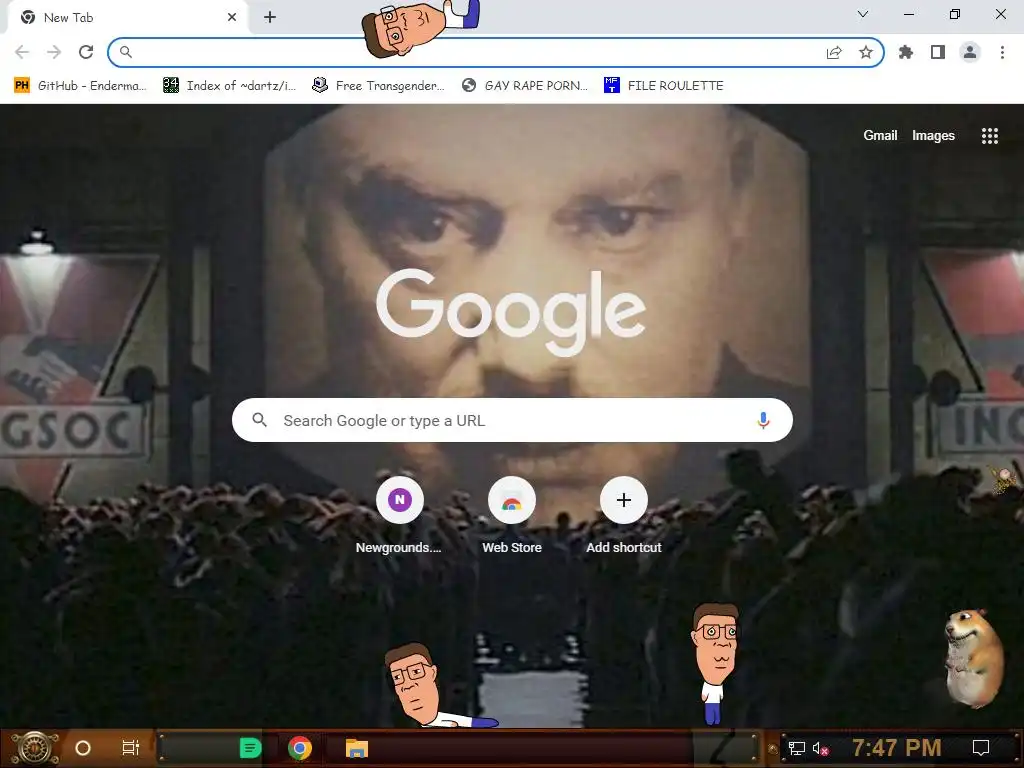Click the muted volume tray icon
Image resolution: width=1024 pixels, height=768 pixels.
[x=821, y=748]
